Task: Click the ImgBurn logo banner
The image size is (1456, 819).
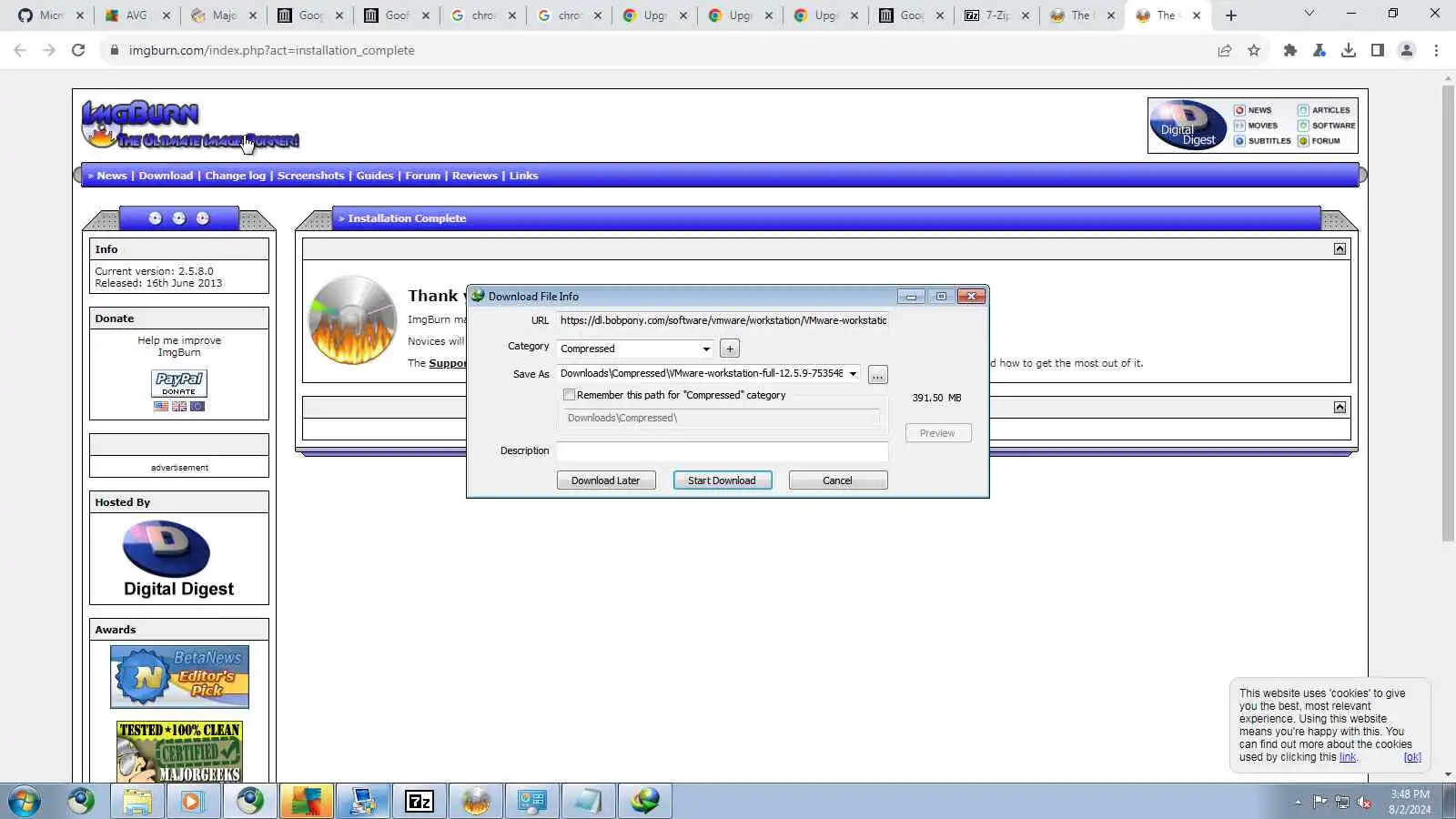Action: pyautogui.click(x=189, y=126)
